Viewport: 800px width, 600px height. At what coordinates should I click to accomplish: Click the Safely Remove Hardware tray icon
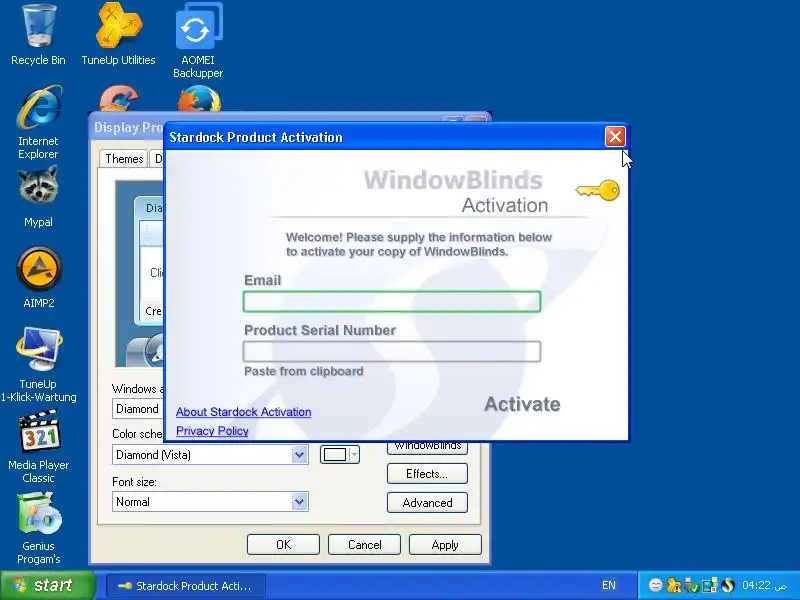[x=691, y=585]
